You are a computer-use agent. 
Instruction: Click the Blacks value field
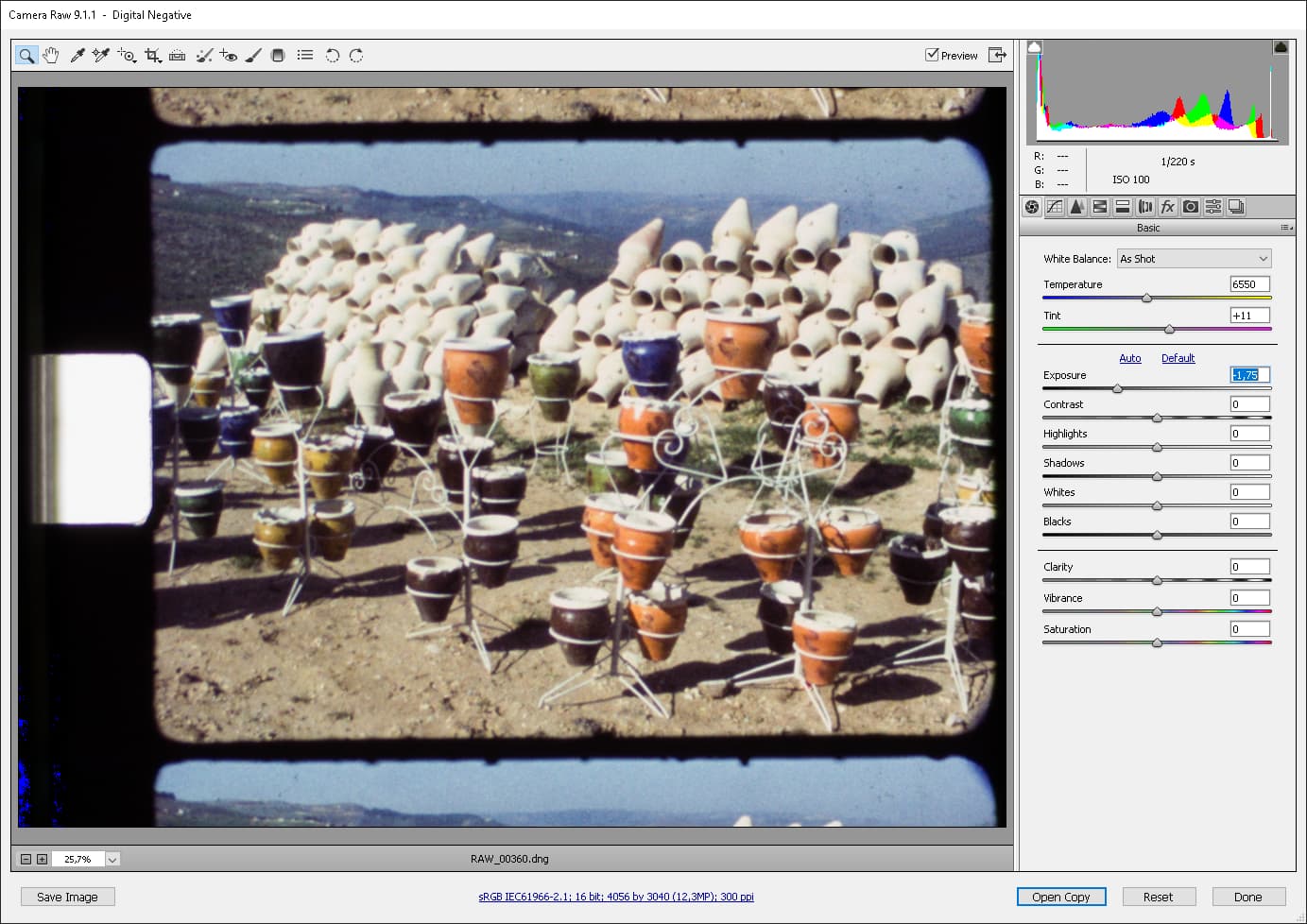[x=1249, y=522]
